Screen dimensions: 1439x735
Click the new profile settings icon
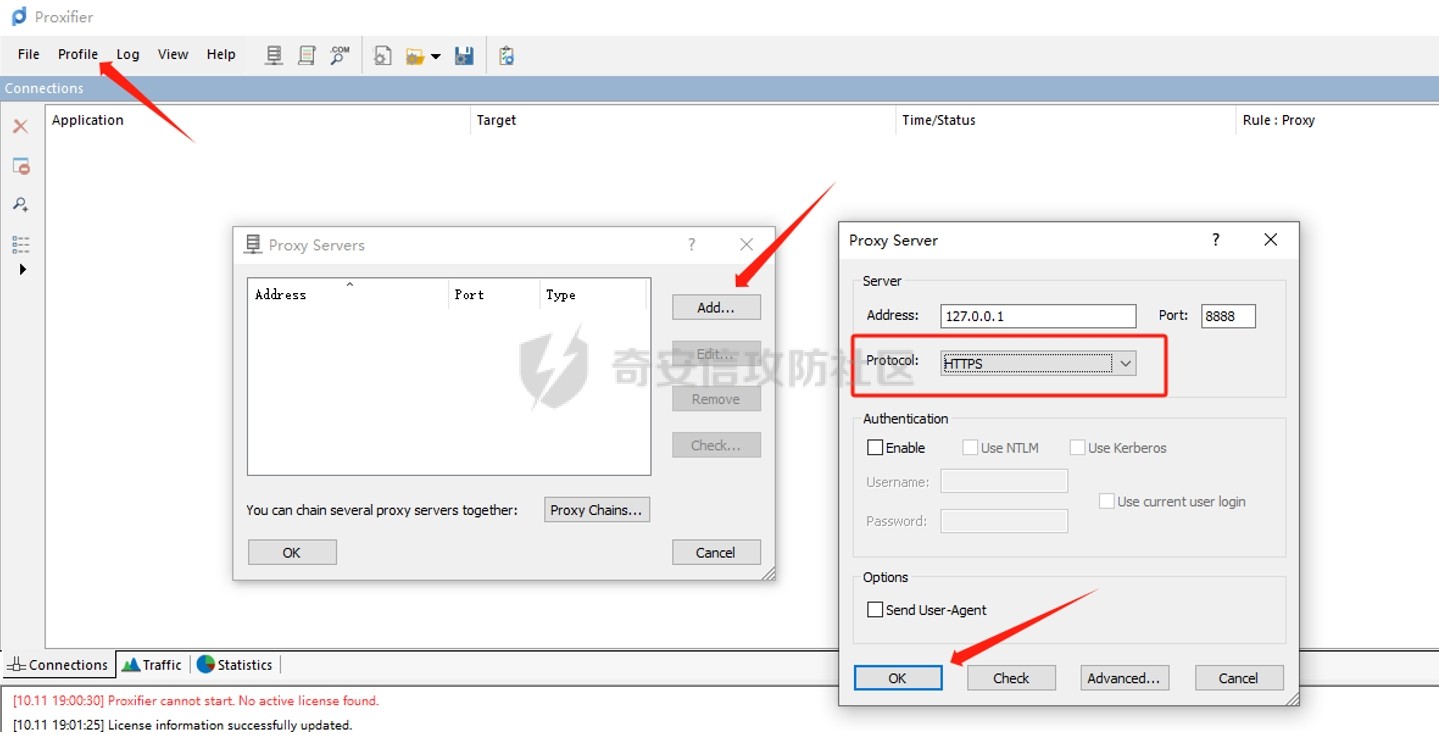[382, 56]
